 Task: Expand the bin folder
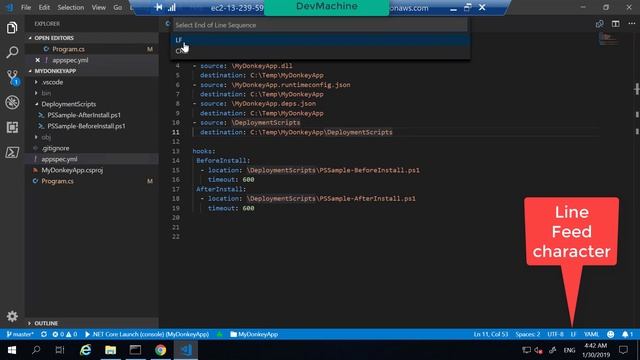(x=46, y=93)
